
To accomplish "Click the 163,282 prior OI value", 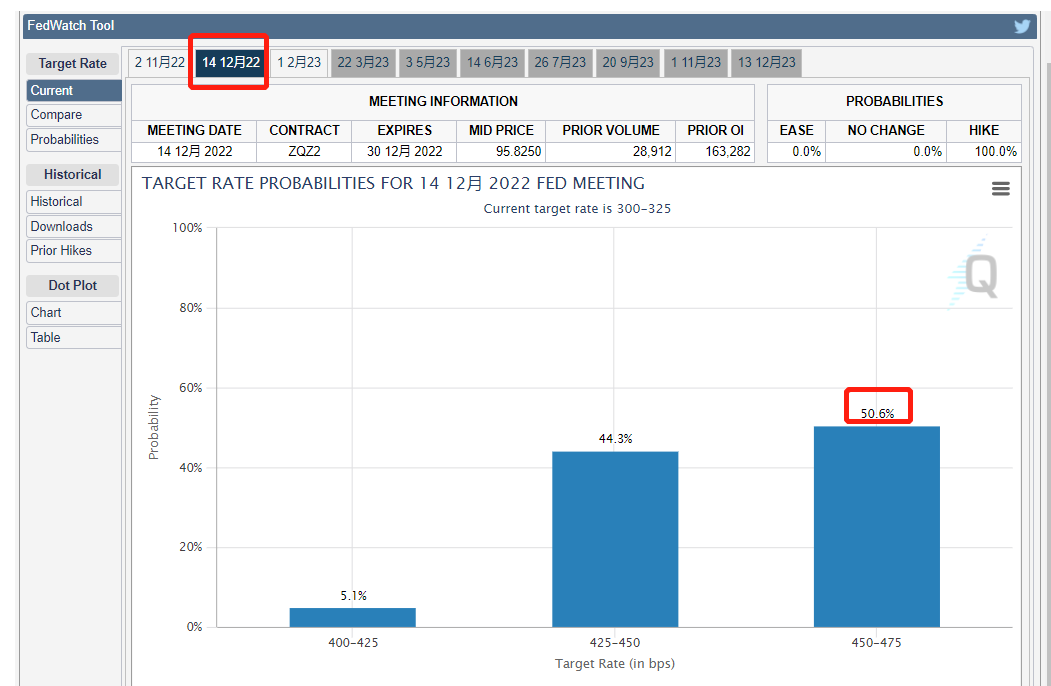I will [x=727, y=152].
